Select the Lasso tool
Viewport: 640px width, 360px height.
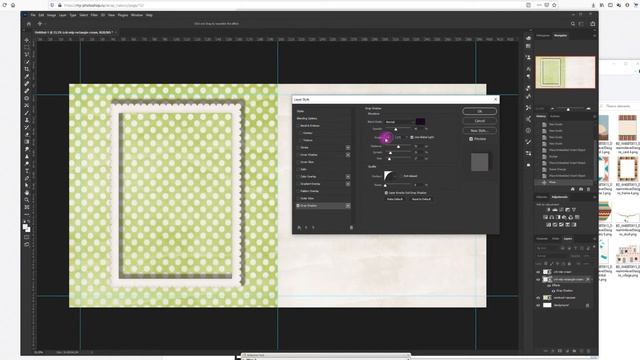click(27, 55)
